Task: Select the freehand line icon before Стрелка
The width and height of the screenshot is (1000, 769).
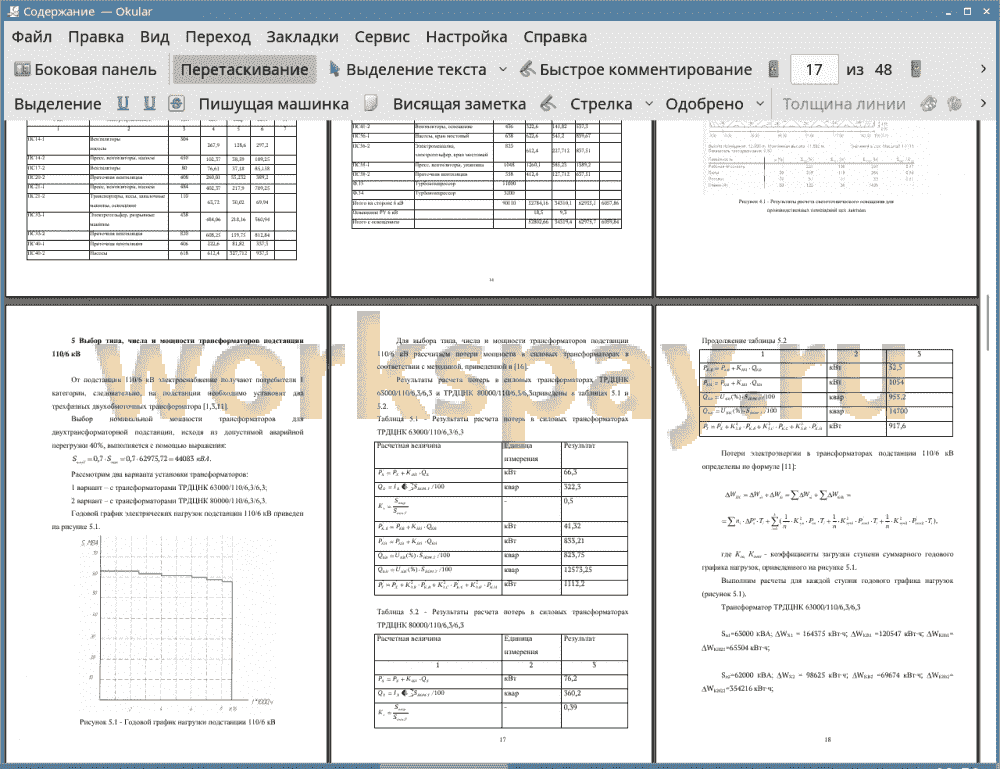Action: tap(548, 103)
